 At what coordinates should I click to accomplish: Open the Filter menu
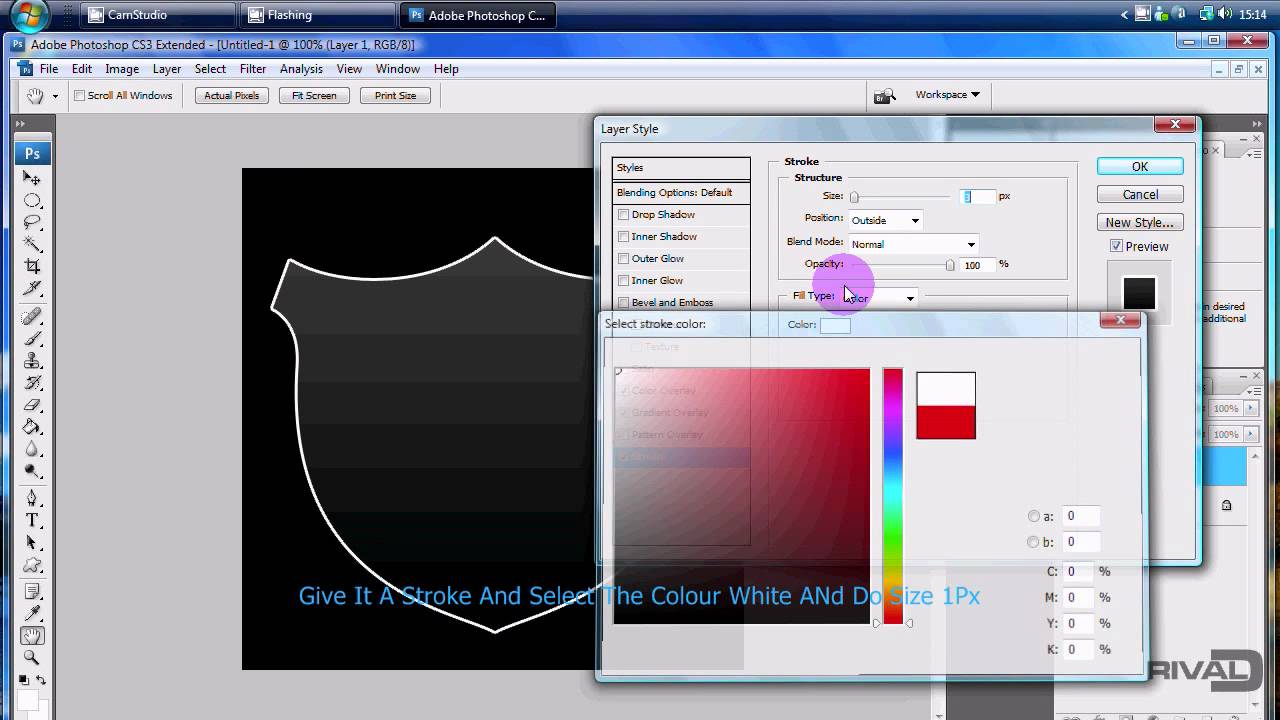(x=253, y=69)
